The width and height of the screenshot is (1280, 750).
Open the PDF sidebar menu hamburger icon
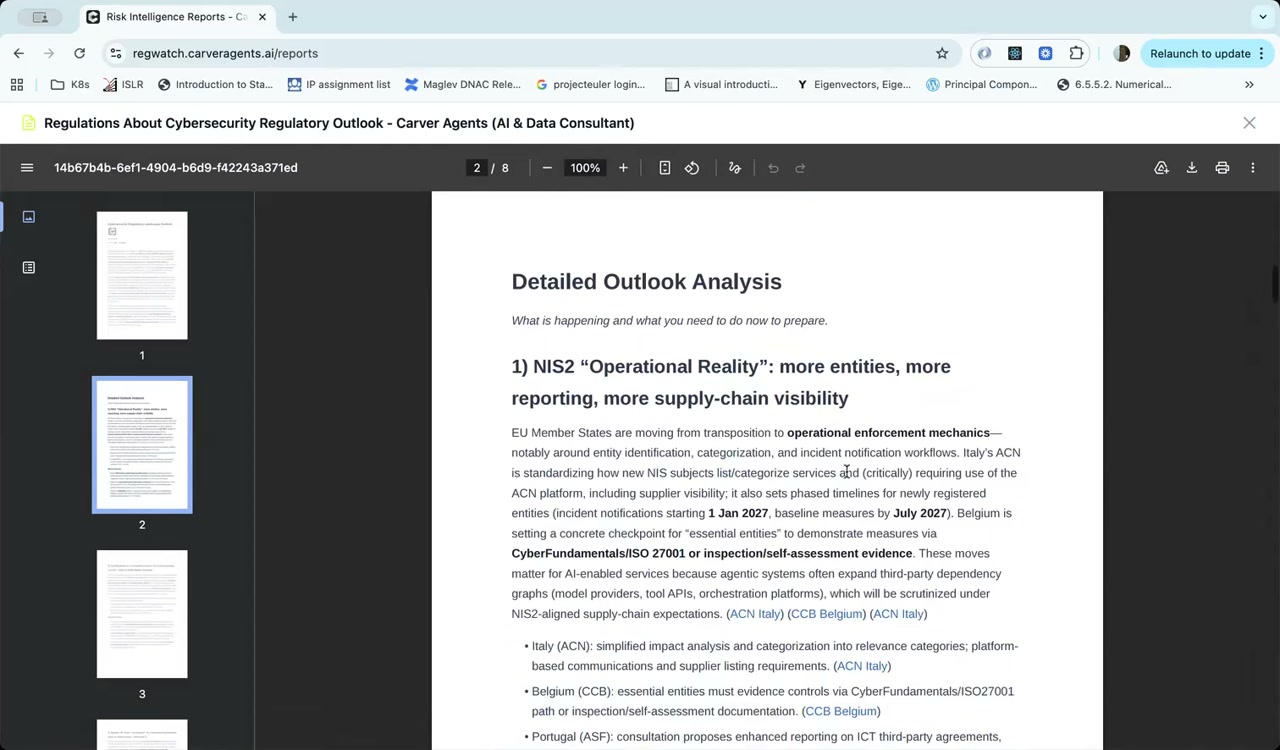(x=27, y=168)
